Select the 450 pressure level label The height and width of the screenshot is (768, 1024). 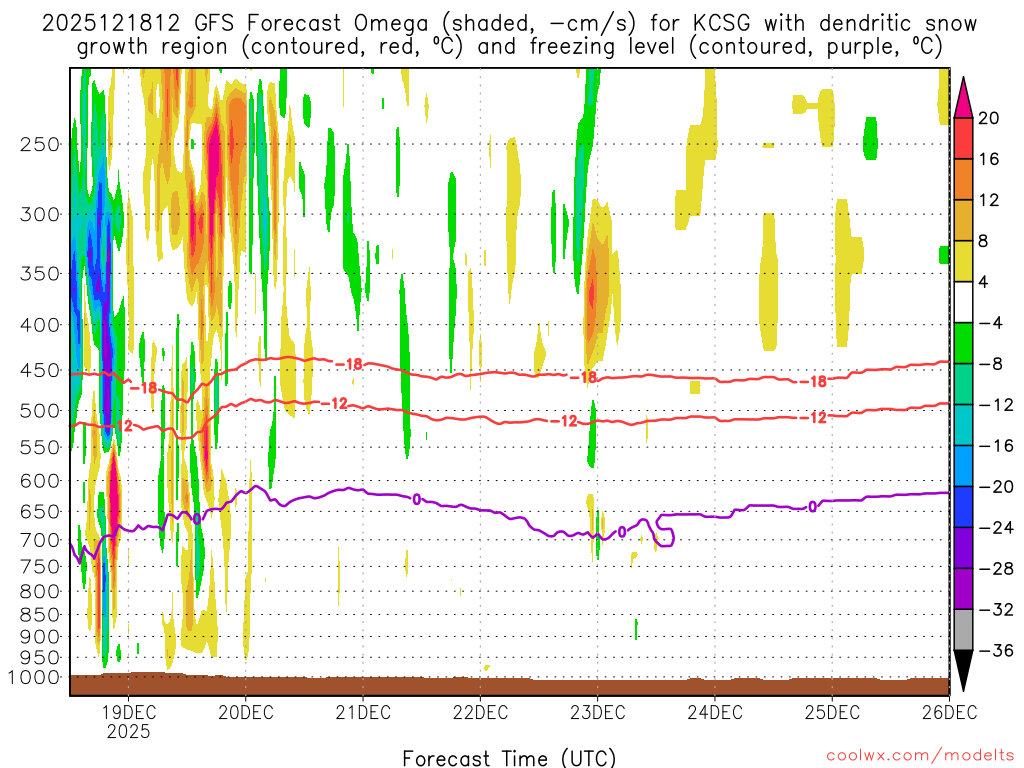pyautogui.click(x=40, y=370)
